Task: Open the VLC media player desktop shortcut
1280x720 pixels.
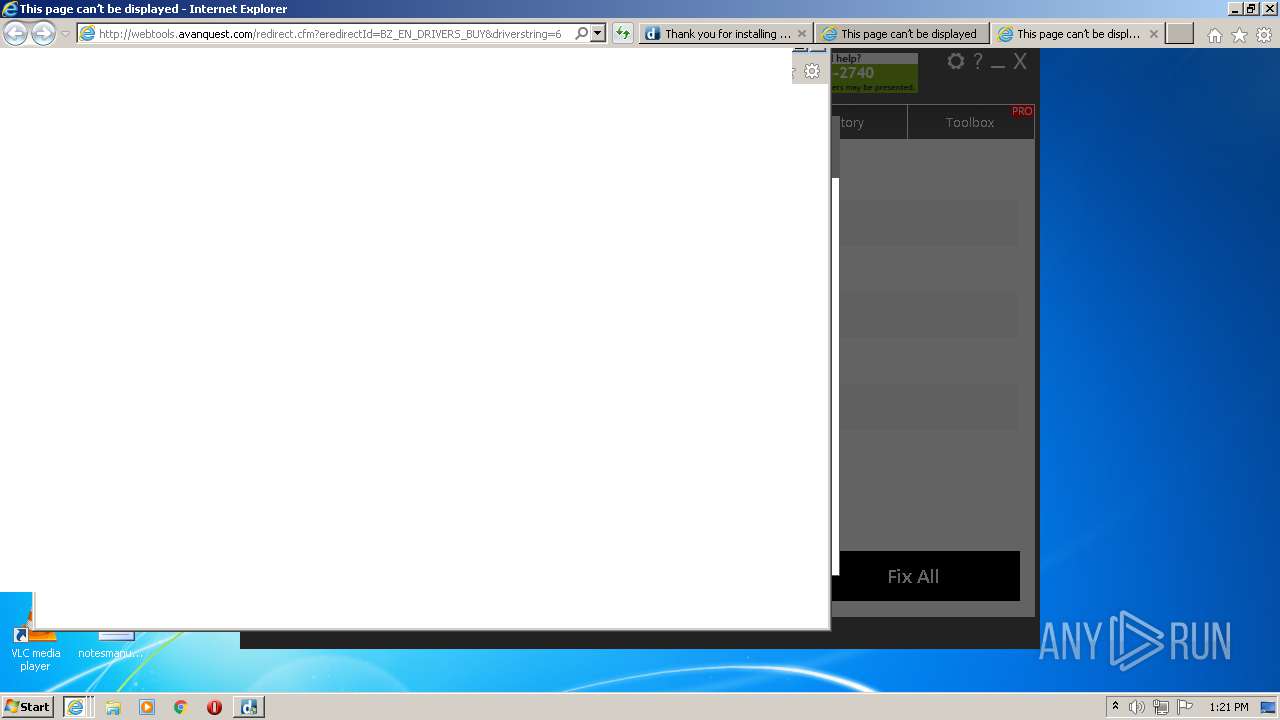Action: coord(35,640)
